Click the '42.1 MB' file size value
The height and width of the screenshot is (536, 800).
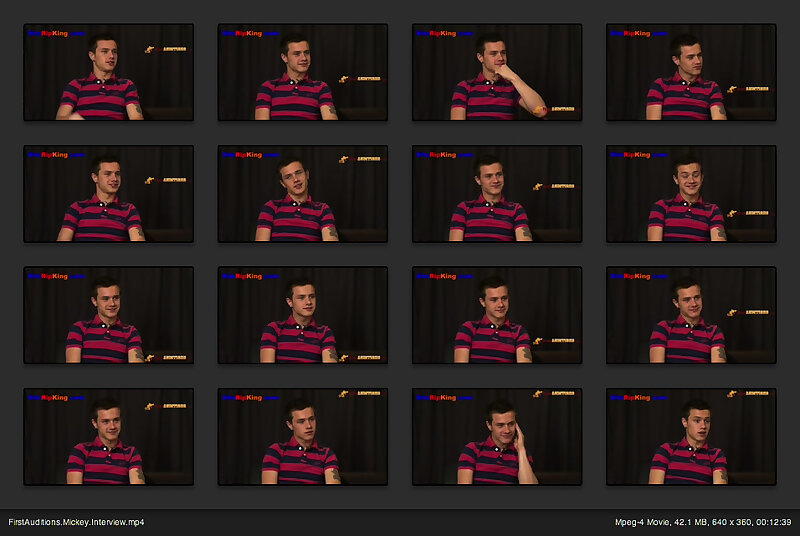tap(690, 522)
